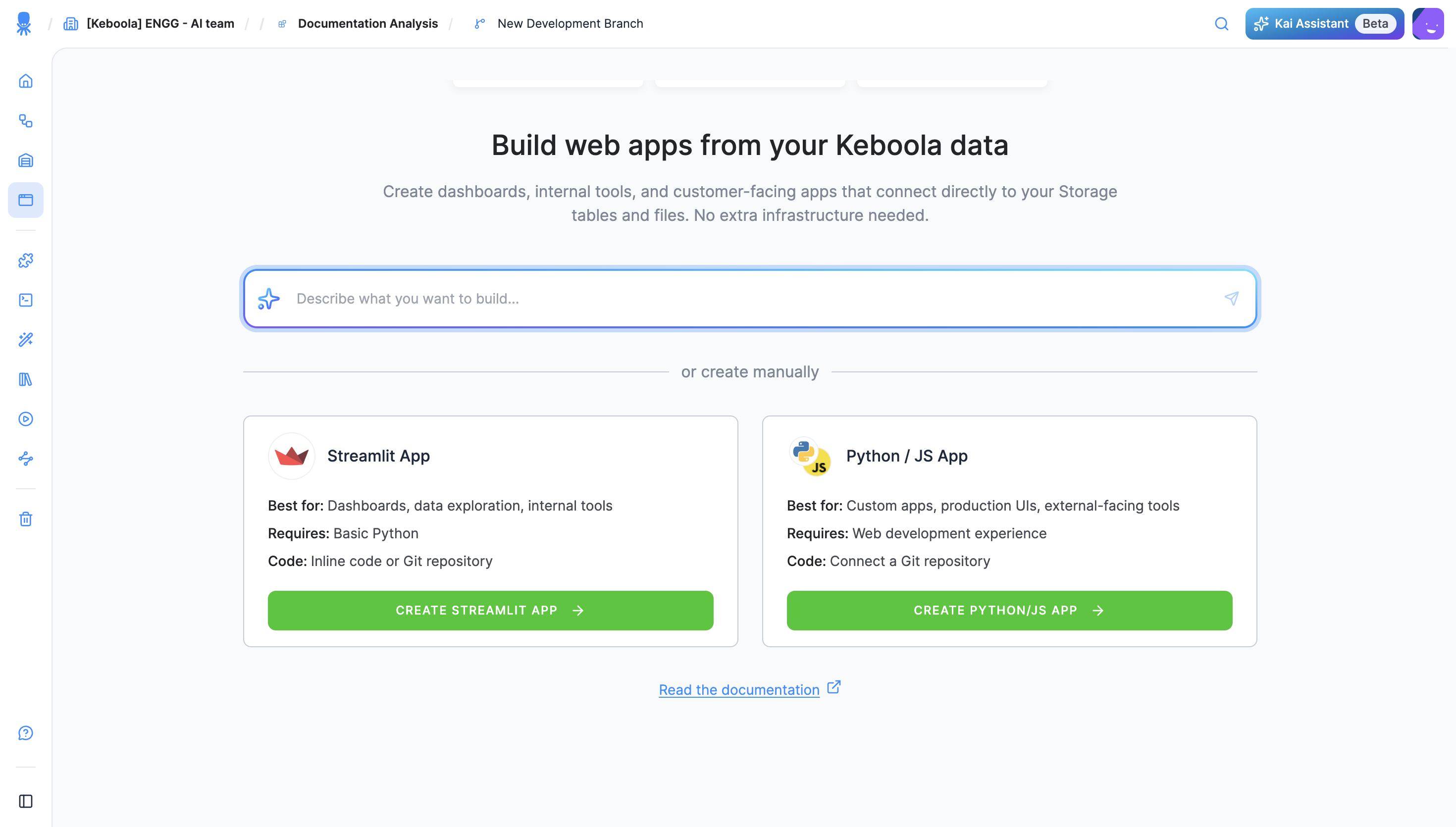This screenshot has width=1456, height=827.
Task: Open the Storage sidebar icon
Action: click(26, 160)
